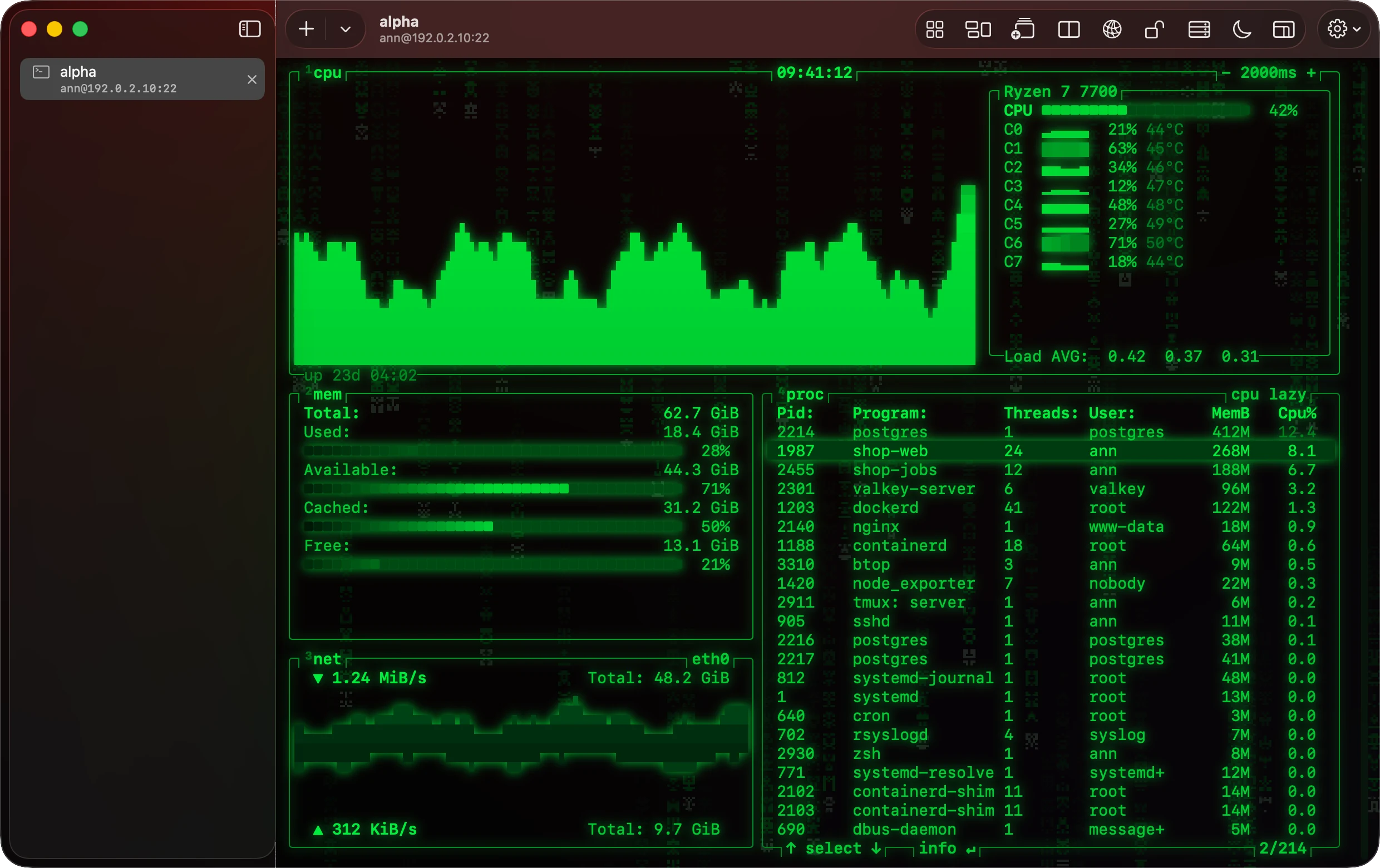This screenshot has height=868, width=1380.
Task: Click the tmux: server process row
Action: [1051, 602]
